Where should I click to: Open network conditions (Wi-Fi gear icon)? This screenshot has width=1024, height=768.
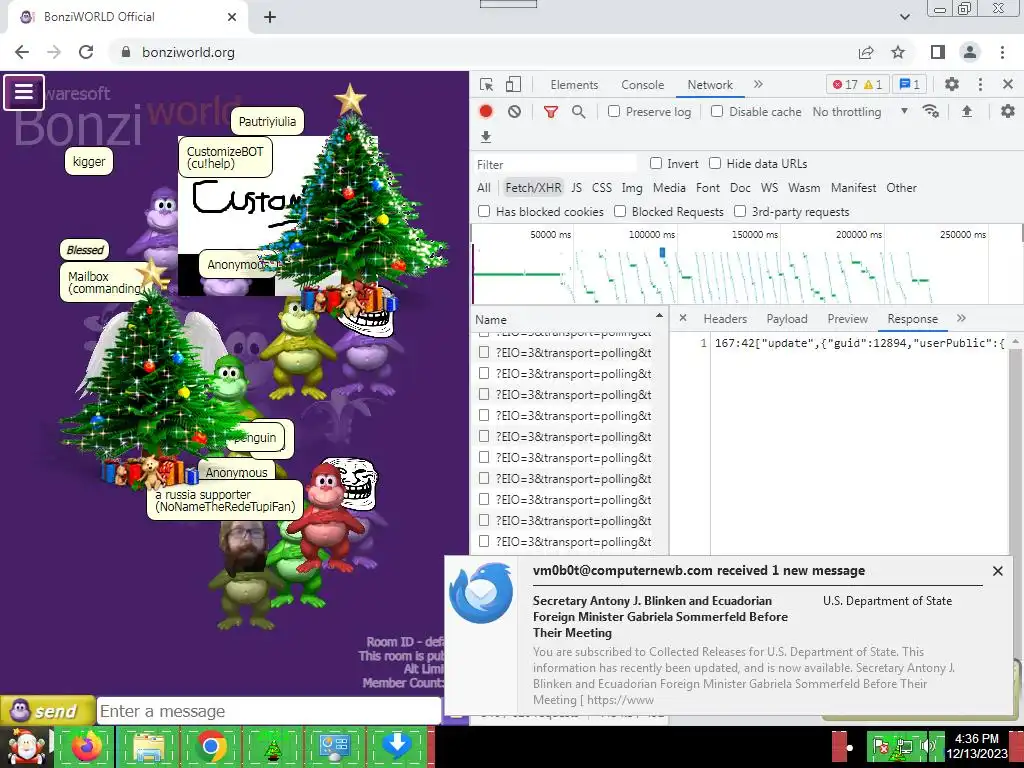[x=931, y=112]
